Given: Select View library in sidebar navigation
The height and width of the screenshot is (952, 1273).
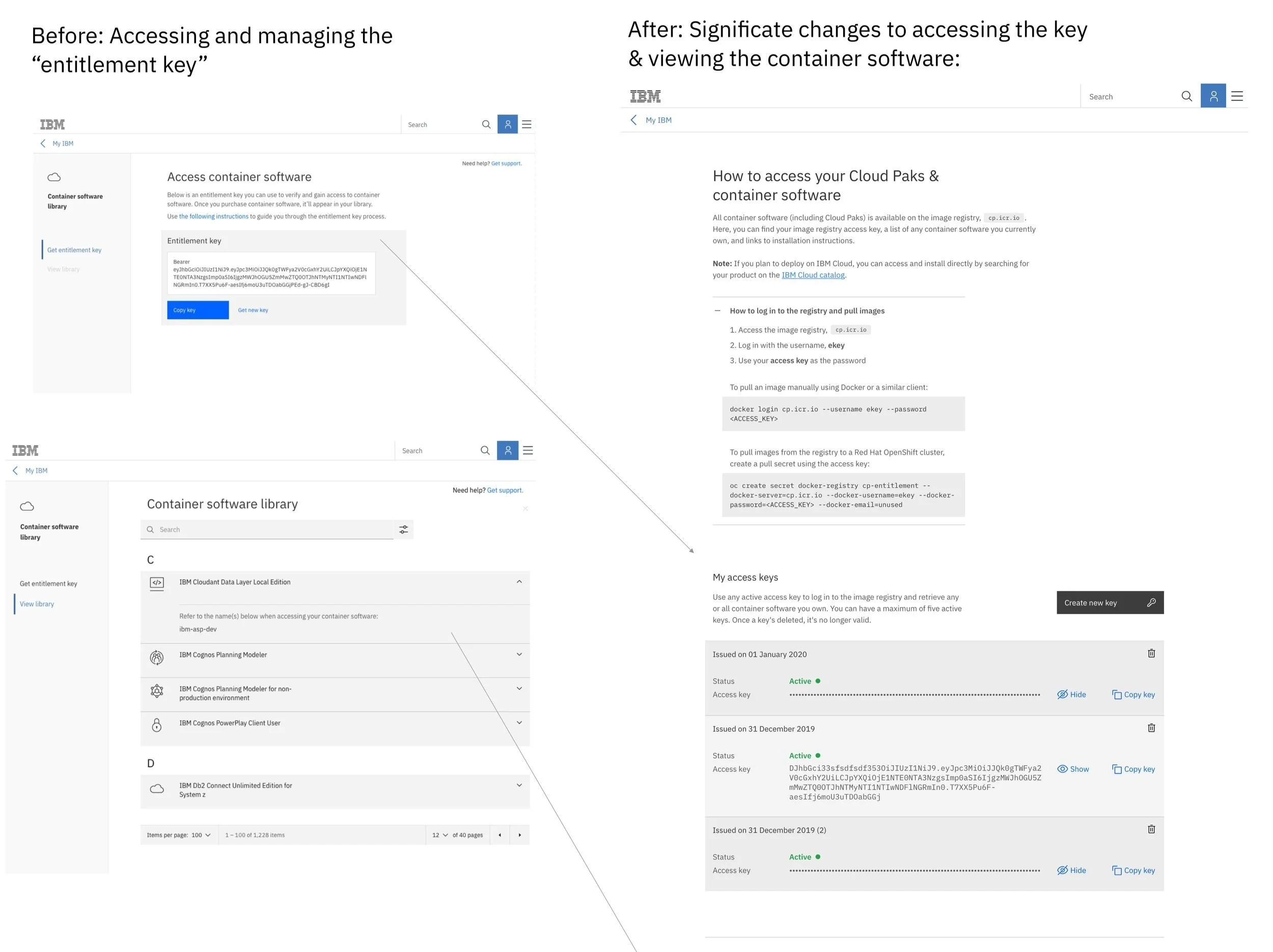Looking at the screenshot, I should click(x=37, y=604).
